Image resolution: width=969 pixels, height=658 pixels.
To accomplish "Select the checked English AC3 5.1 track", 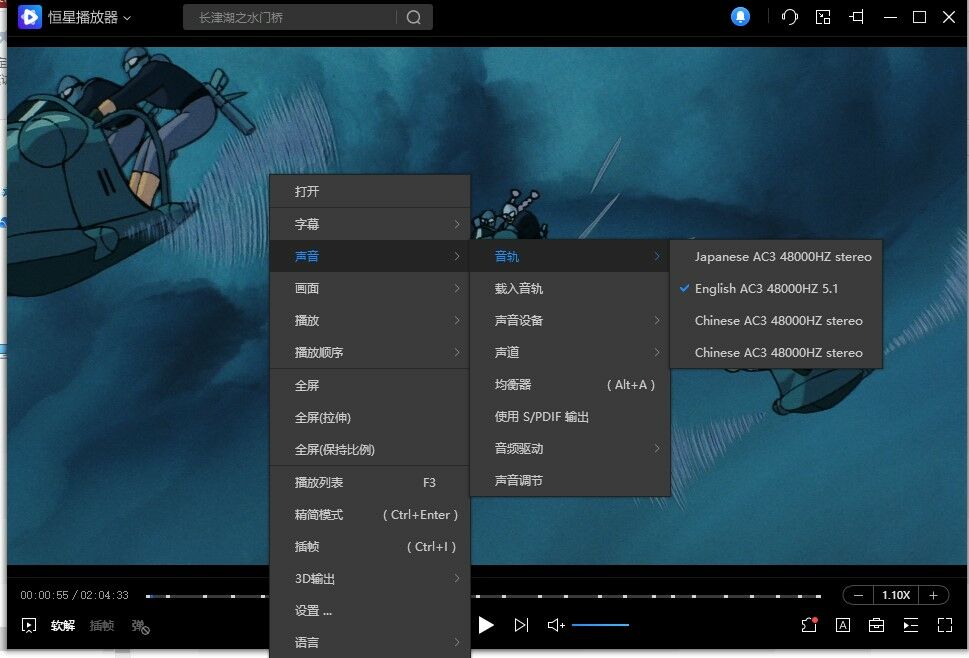I will click(766, 289).
